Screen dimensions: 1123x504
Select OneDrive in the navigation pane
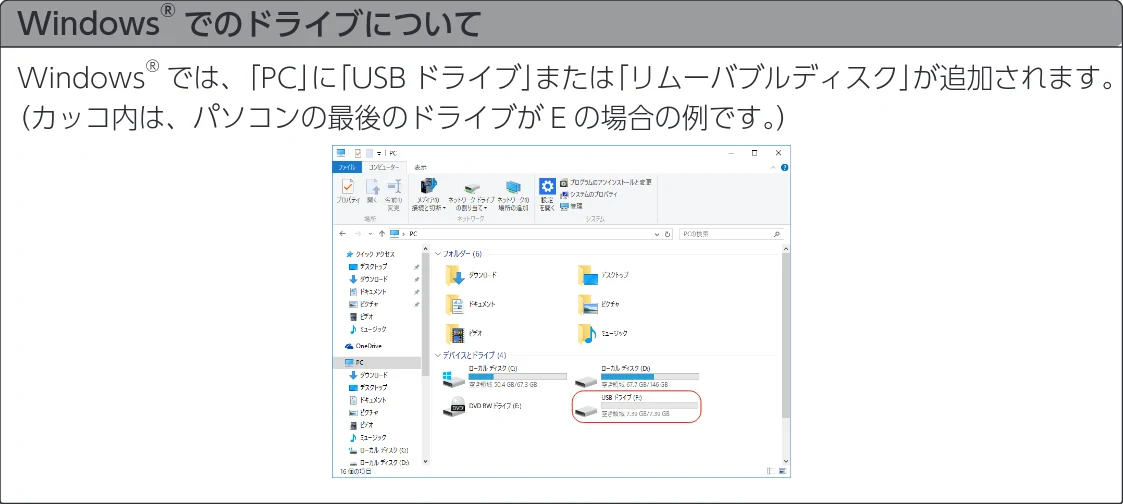364,346
